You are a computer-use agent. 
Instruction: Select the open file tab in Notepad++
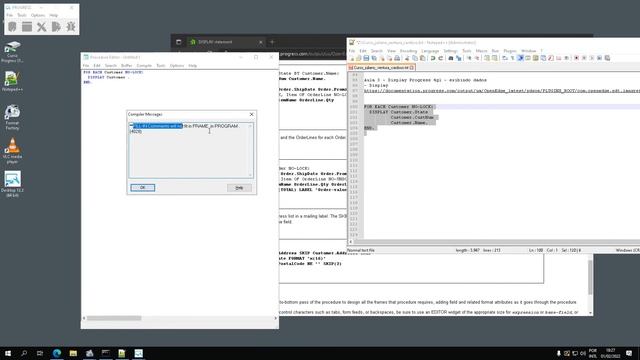pyautogui.click(x=381, y=67)
